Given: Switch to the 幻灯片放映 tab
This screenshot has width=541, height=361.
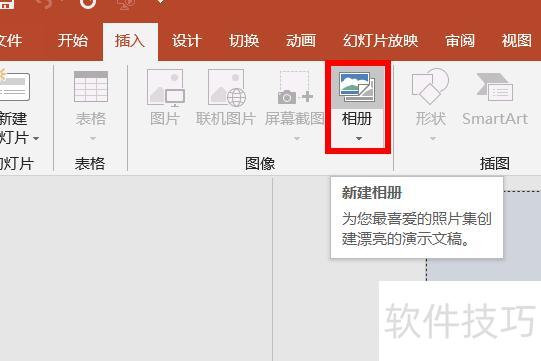Looking at the screenshot, I should click(x=381, y=41).
